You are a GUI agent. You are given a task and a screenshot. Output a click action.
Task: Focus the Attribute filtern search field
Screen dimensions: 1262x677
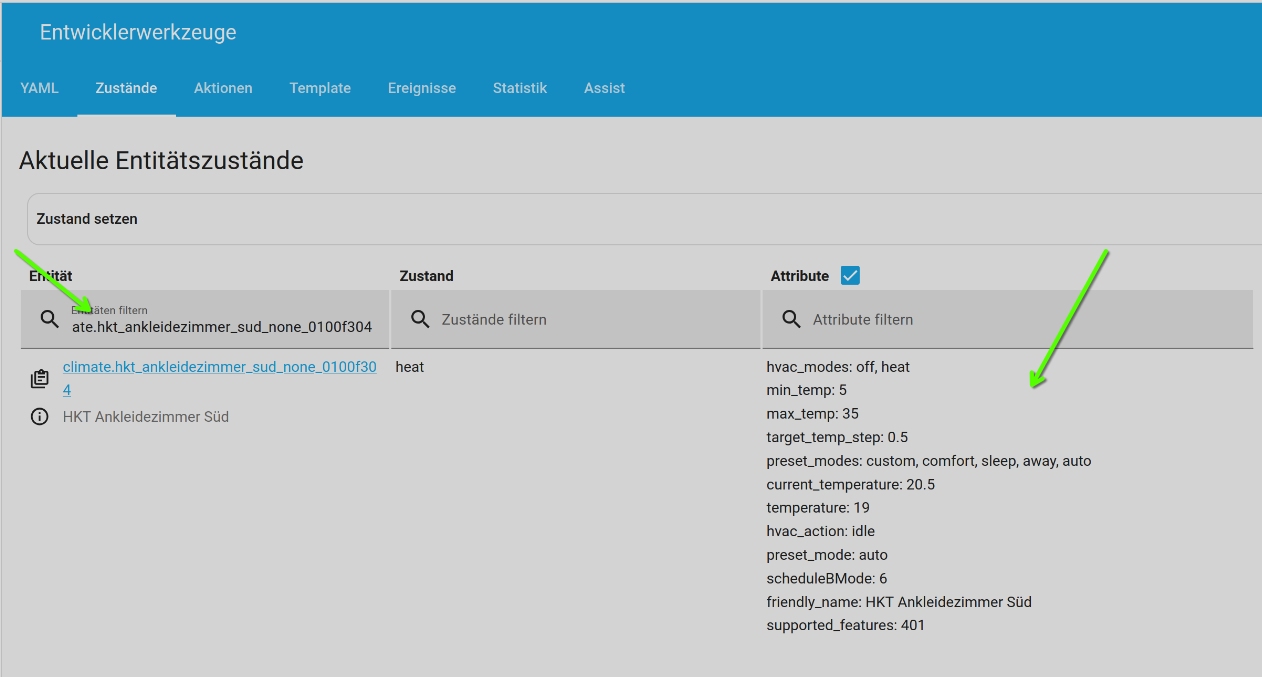[1020, 320]
